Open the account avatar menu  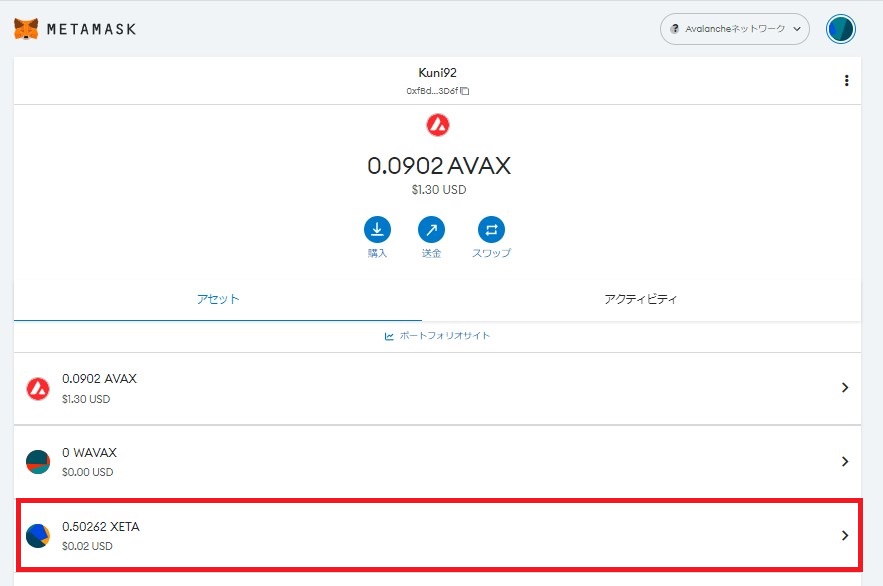click(840, 29)
